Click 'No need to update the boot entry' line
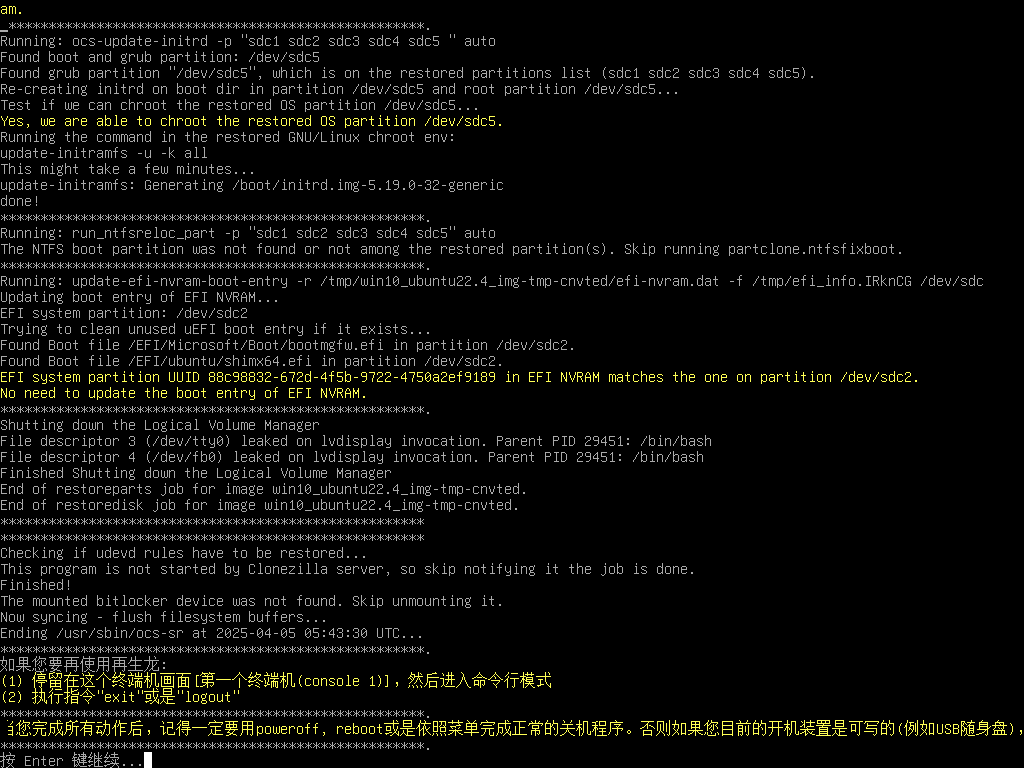 (184, 393)
